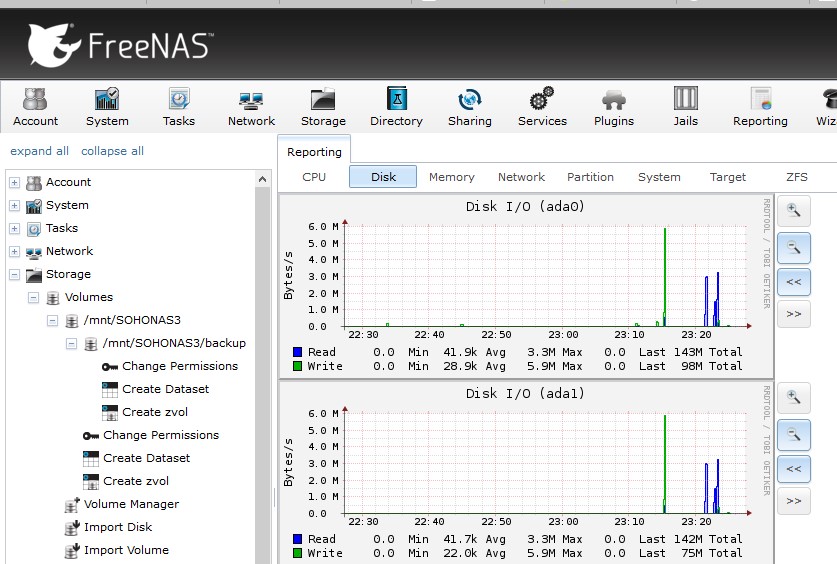Click Change Permissions key icon under backup
The height and width of the screenshot is (564, 837).
click(x=110, y=367)
